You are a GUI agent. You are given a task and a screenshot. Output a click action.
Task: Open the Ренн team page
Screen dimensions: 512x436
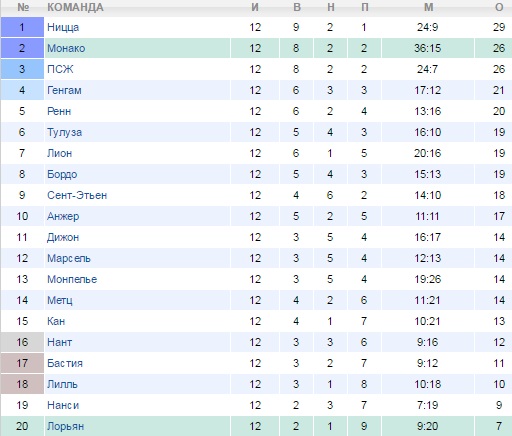click(x=59, y=111)
